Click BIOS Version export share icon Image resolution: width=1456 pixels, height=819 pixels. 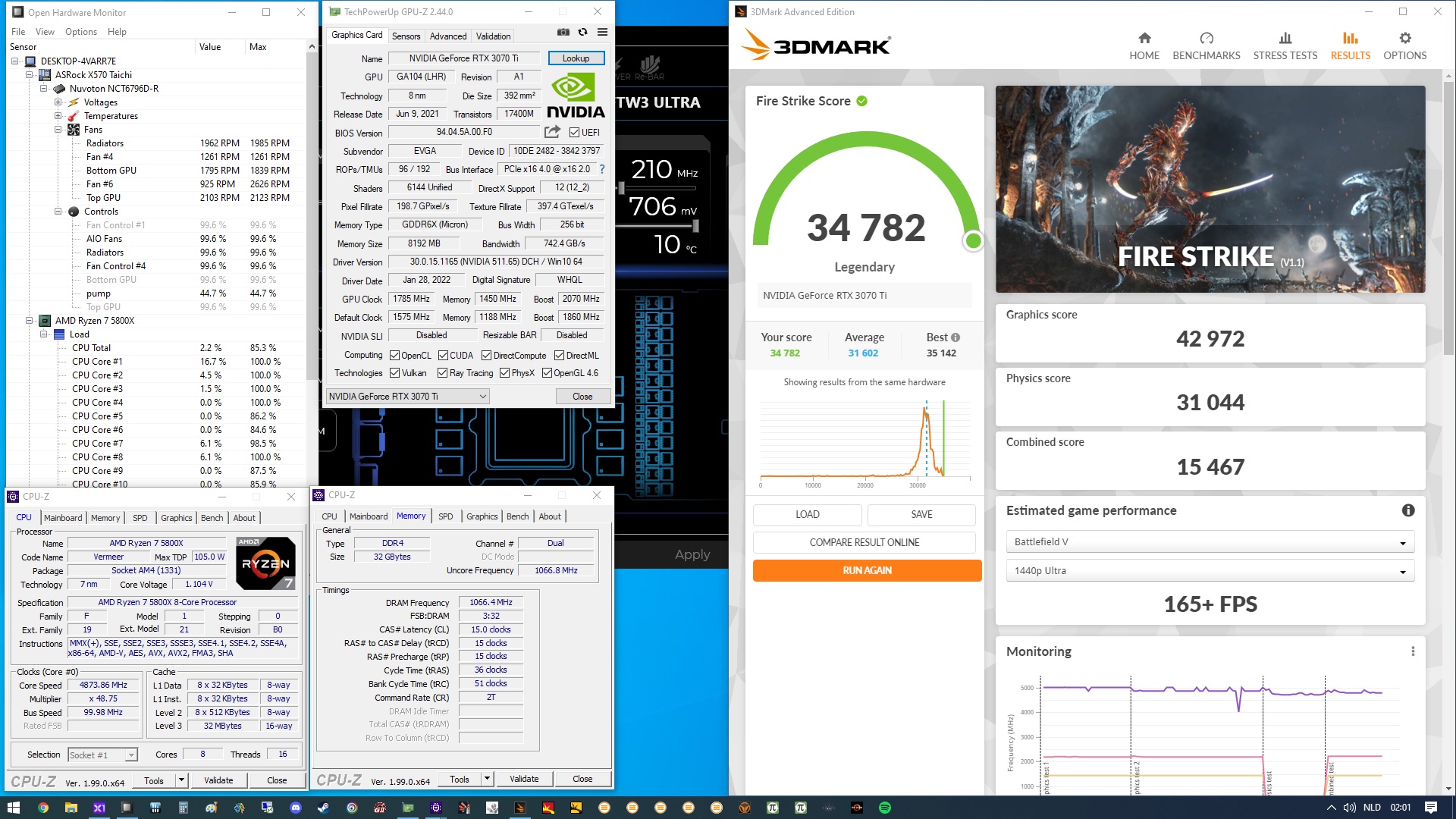pos(552,132)
